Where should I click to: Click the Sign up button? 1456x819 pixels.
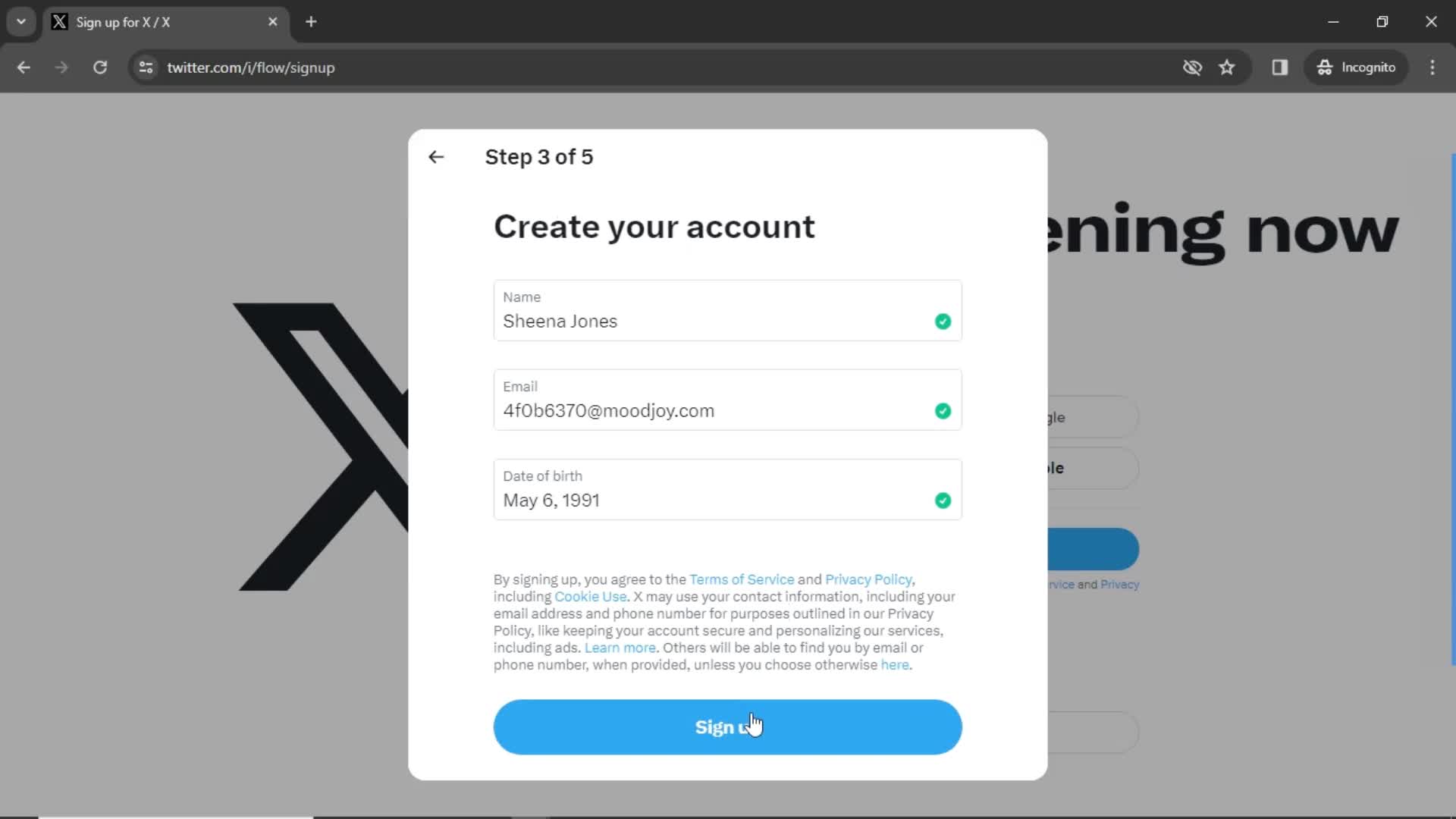pyautogui.click(x=729, y=727)
